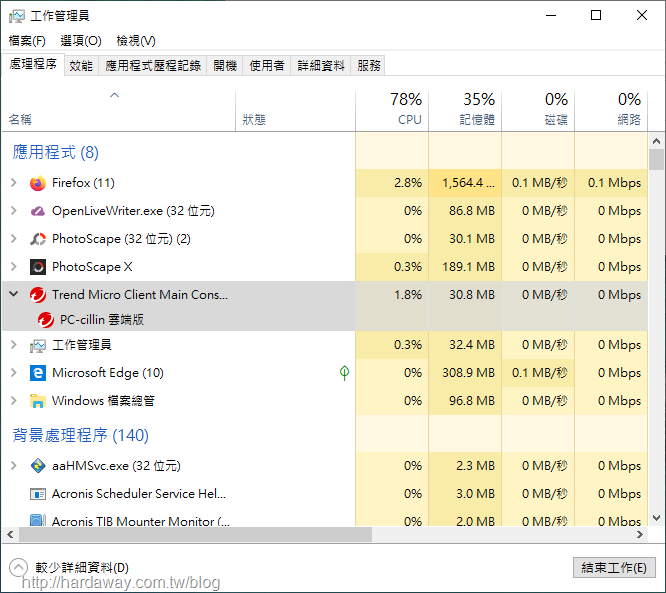Viewport: 666px width, 593px height.
Task: Click the Firefox app icon
Action: [38, 183]
